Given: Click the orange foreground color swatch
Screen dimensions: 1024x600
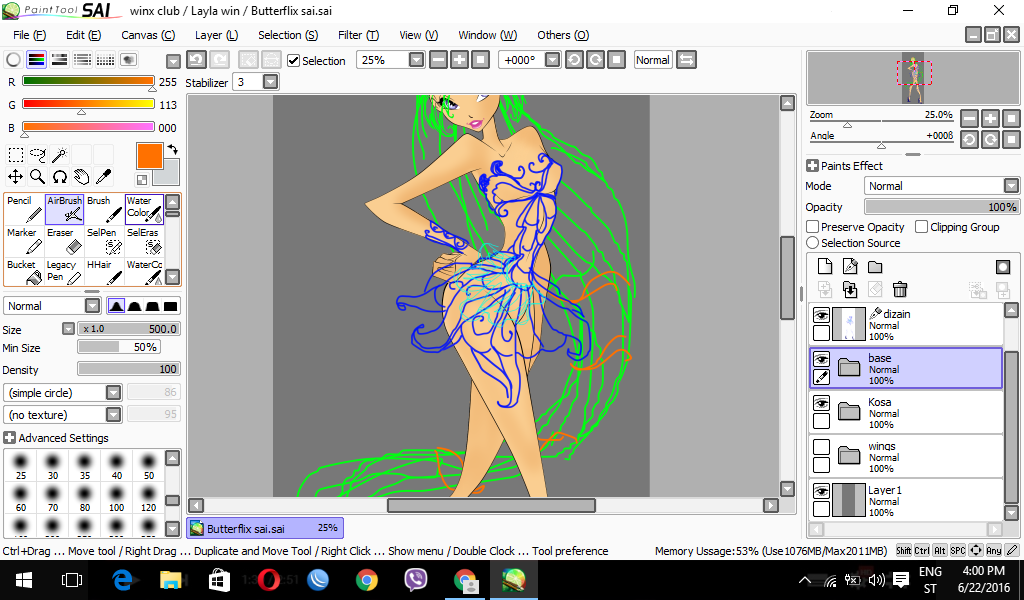Looking at the screenshot, I should tap(150, 157).
